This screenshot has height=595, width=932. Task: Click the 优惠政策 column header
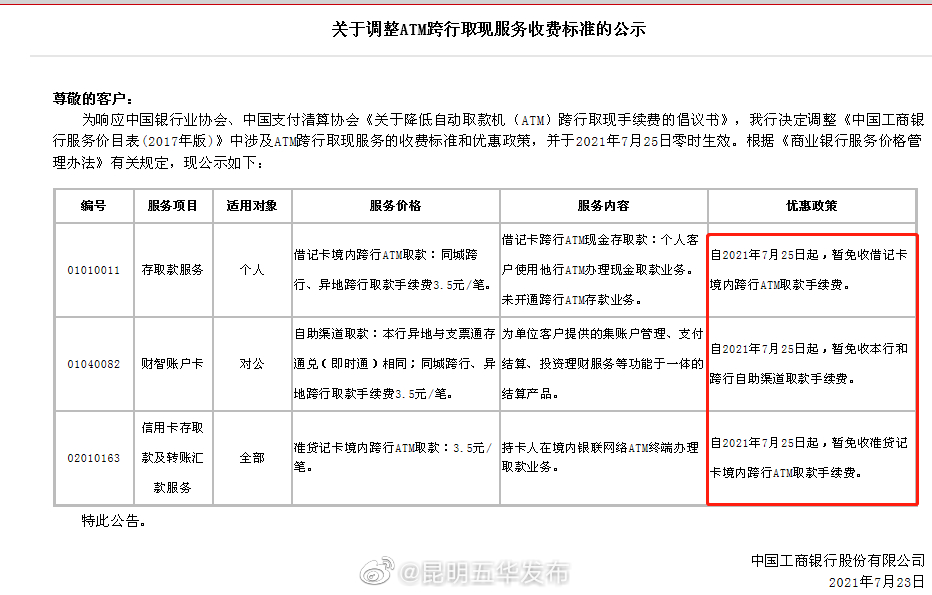pos(812,205)
